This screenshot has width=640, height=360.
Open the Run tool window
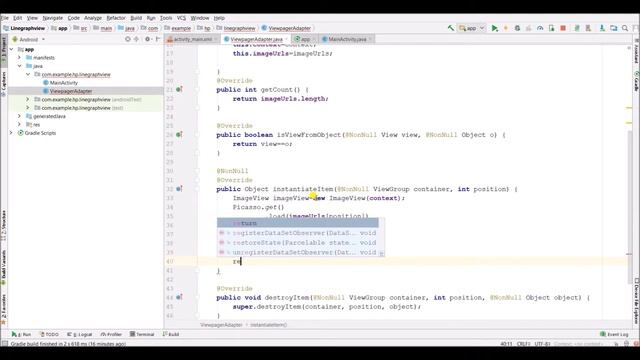(21, 334)
